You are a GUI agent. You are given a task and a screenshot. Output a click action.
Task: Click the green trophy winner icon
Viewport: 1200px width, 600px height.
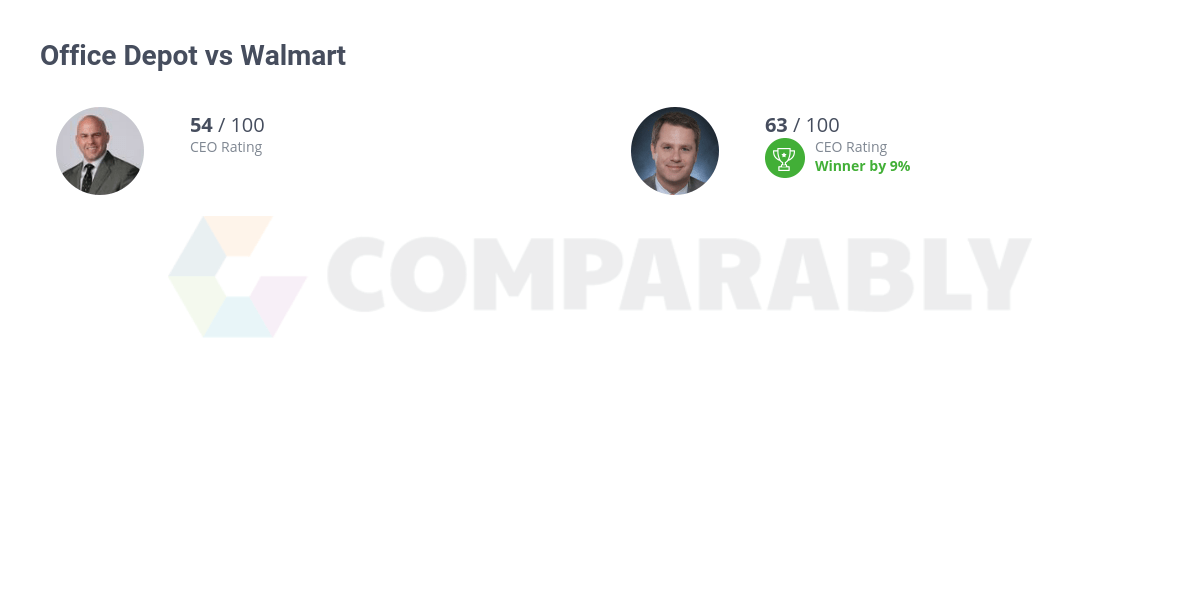point(785,158)
